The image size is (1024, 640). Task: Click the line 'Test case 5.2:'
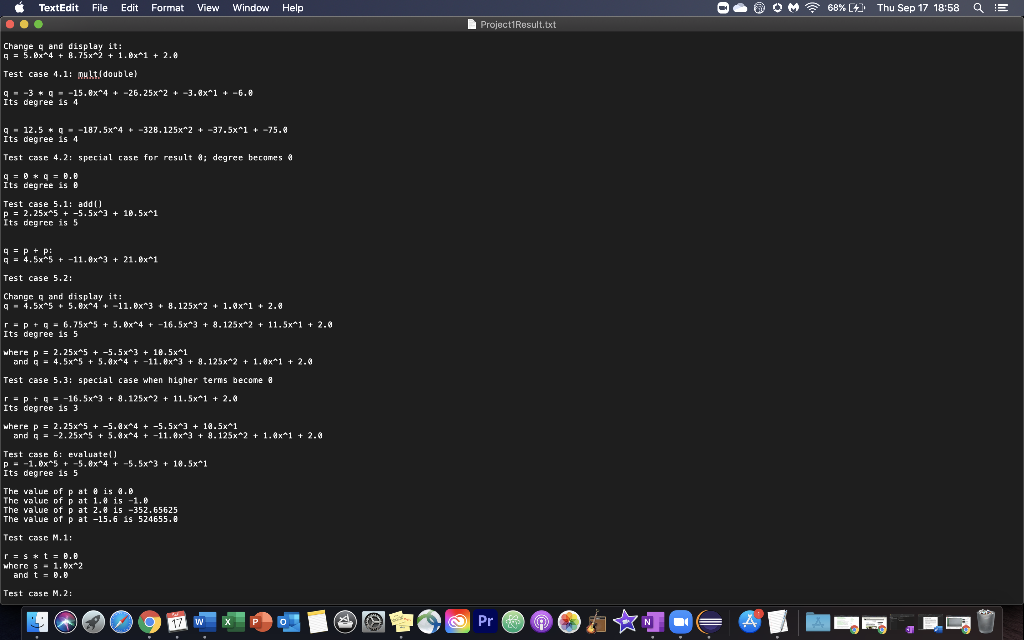click(38, 278)
